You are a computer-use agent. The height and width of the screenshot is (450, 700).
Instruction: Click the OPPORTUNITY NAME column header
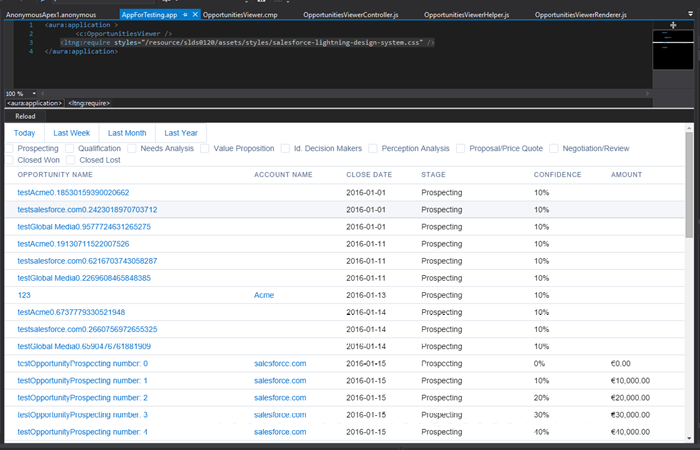[x=55, y=175]
